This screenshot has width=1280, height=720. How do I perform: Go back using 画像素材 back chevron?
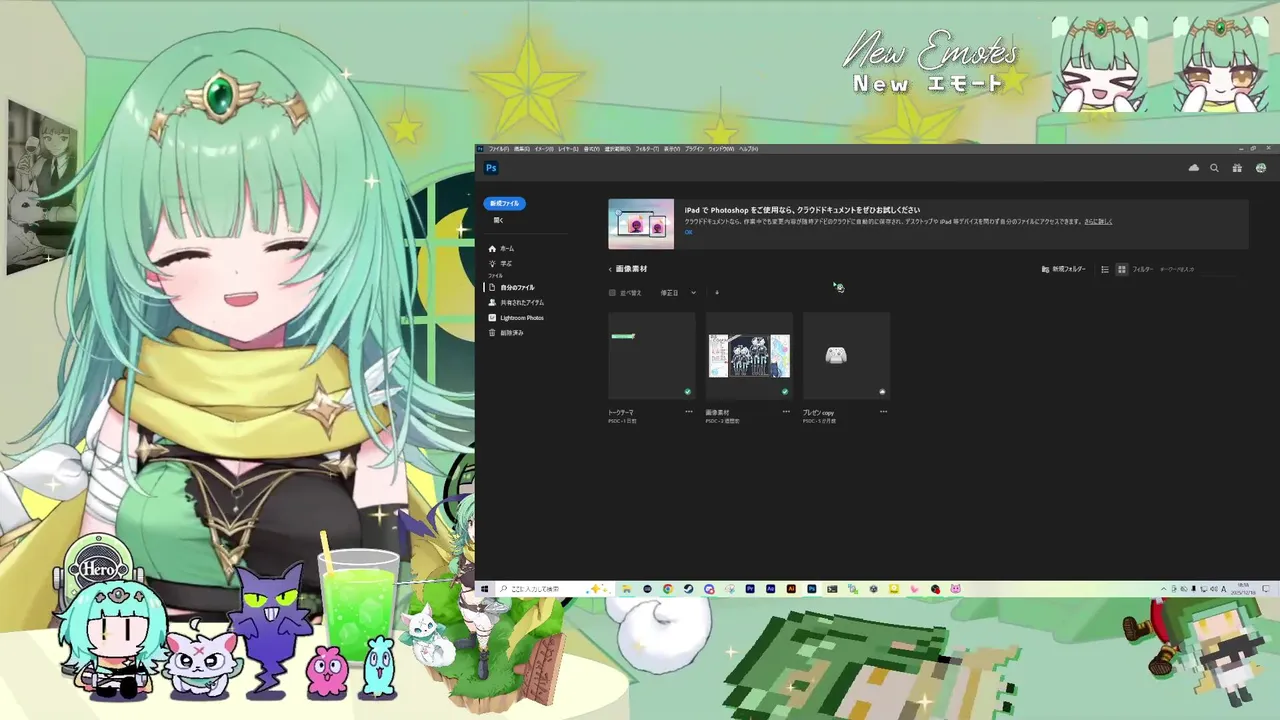coord(610,269)
